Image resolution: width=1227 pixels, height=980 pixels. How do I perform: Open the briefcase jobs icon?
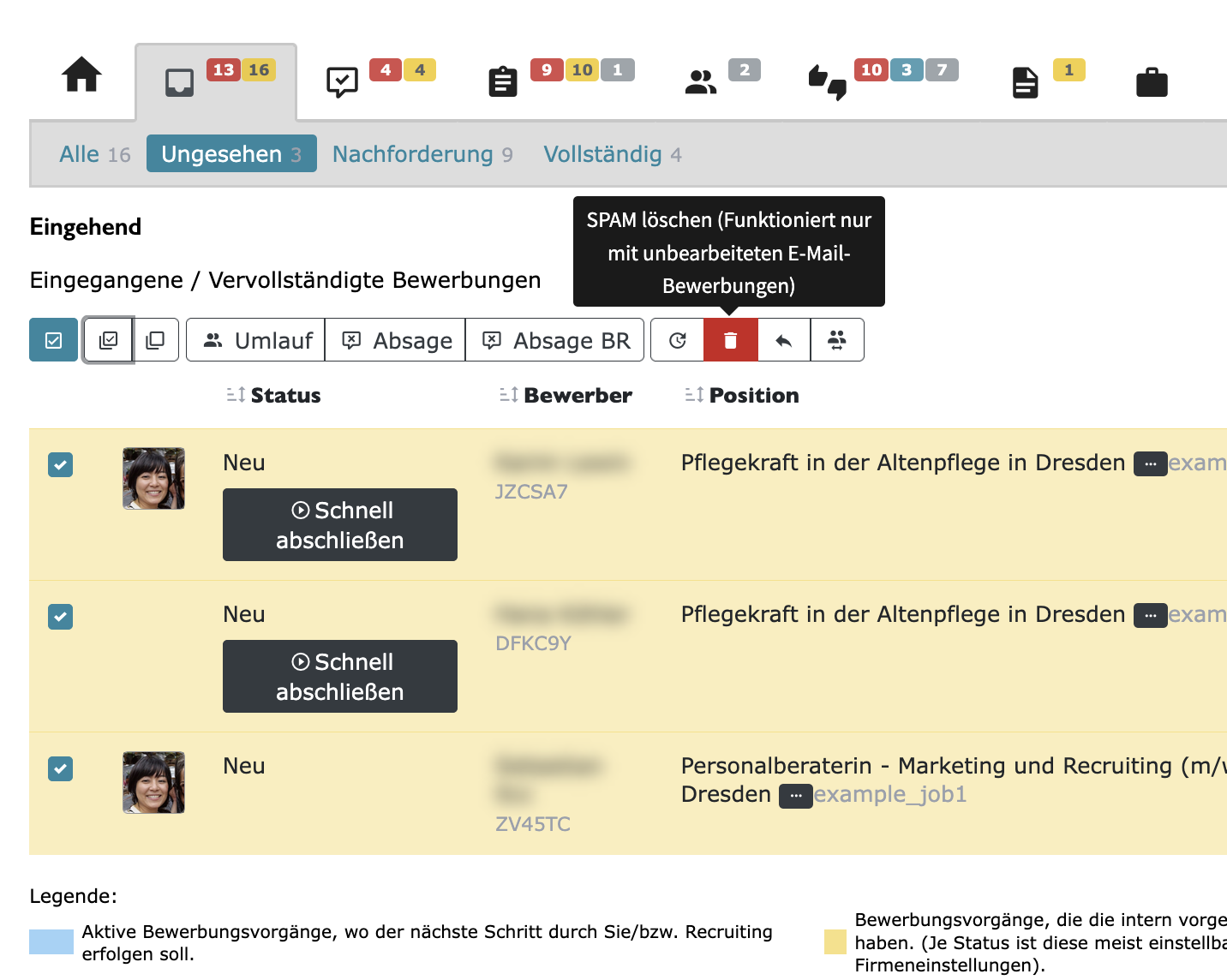tap(1152, 81)
